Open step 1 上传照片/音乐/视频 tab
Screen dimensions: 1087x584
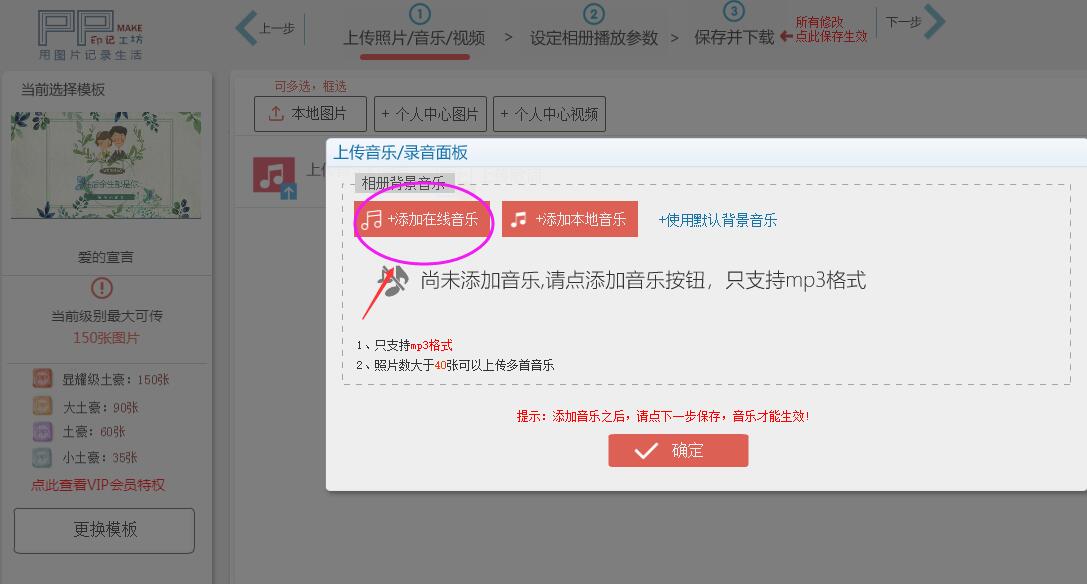(415, 37)
